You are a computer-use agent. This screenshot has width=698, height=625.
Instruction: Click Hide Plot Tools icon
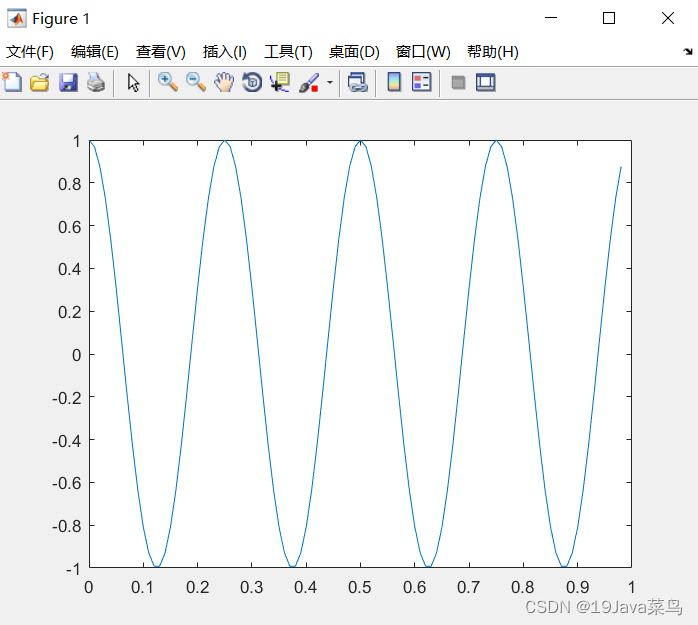coord(458,82)
